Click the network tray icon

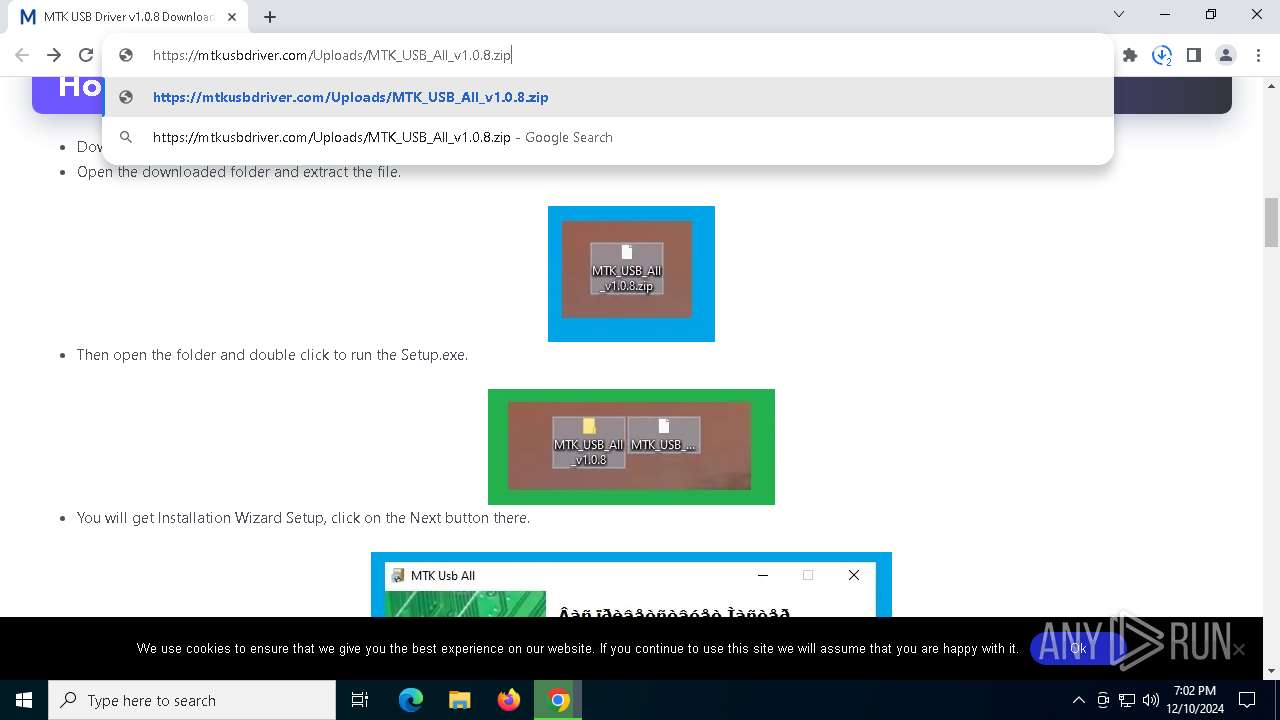[x=1127, y=700]
